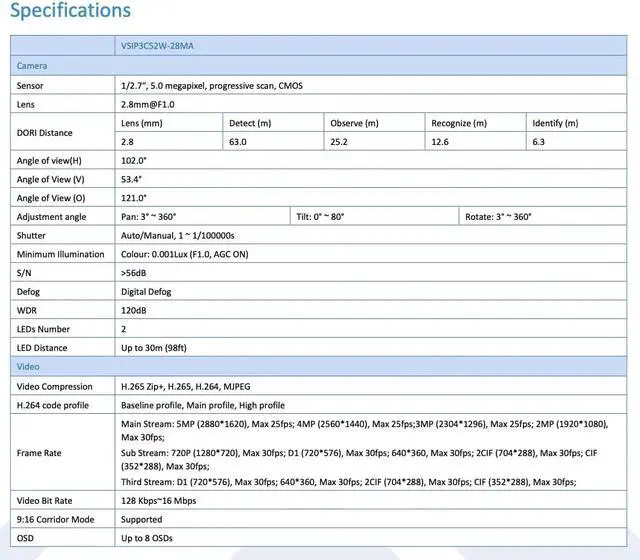This screenshot has height=560, width=640.
Task: Select the Up to 30m (98ft) cell
Action: point(159,347)
